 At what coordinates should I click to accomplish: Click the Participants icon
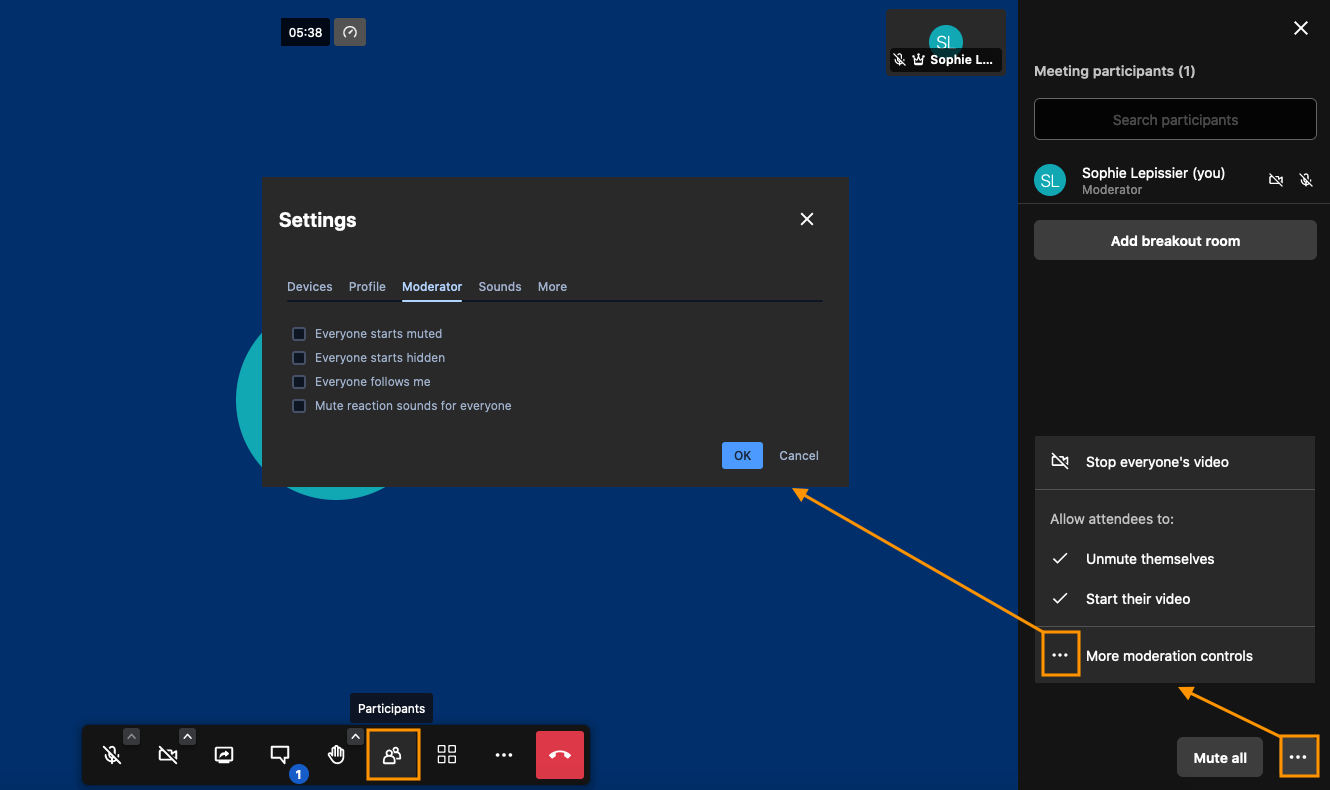(x=392, y=755)
